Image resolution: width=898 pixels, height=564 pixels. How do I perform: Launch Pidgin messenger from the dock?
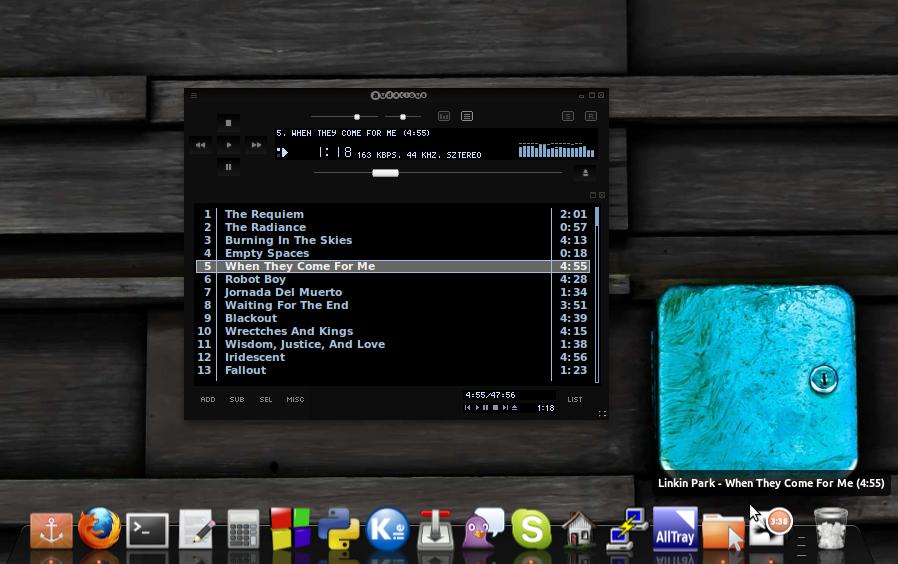tap(483, 528)
